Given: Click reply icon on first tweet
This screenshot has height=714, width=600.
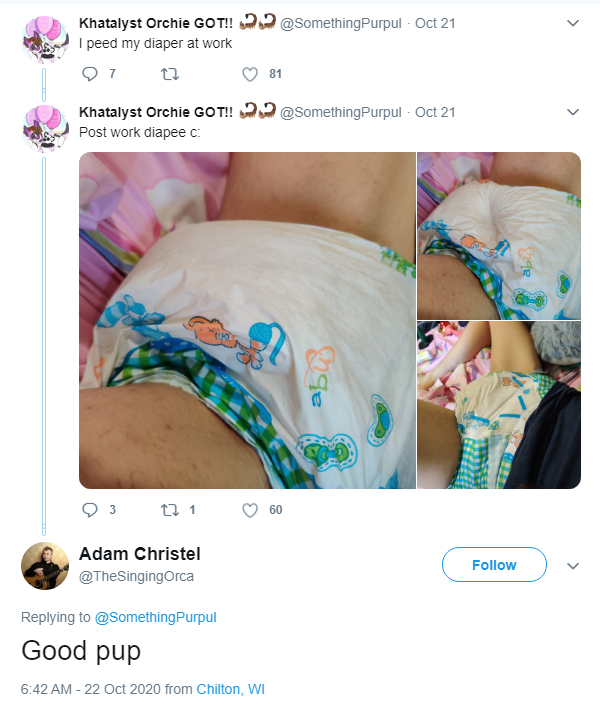Looking at the screenshot, I should pos(90,74).
